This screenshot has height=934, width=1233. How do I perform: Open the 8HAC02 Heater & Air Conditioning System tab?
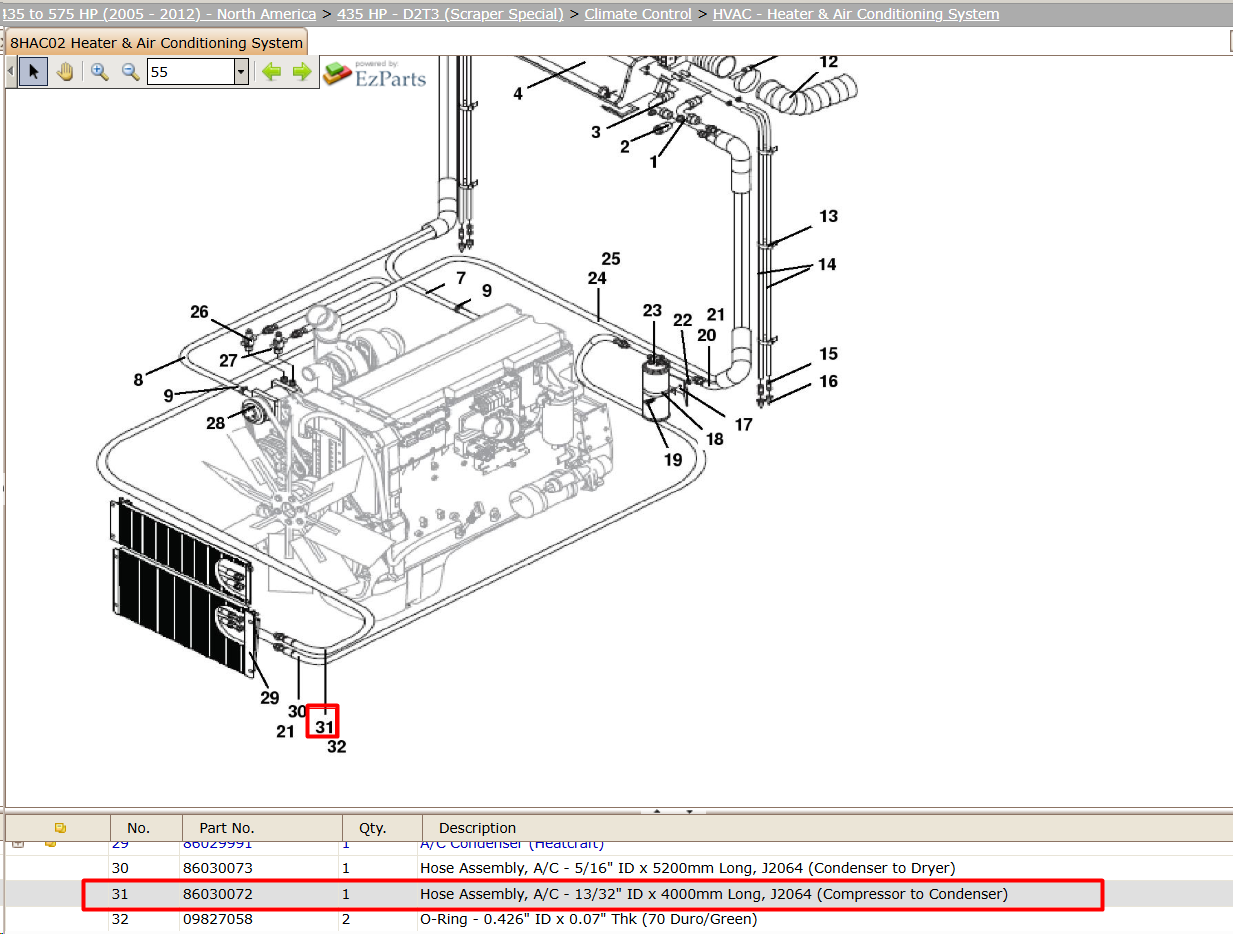(x=156, y=43)
